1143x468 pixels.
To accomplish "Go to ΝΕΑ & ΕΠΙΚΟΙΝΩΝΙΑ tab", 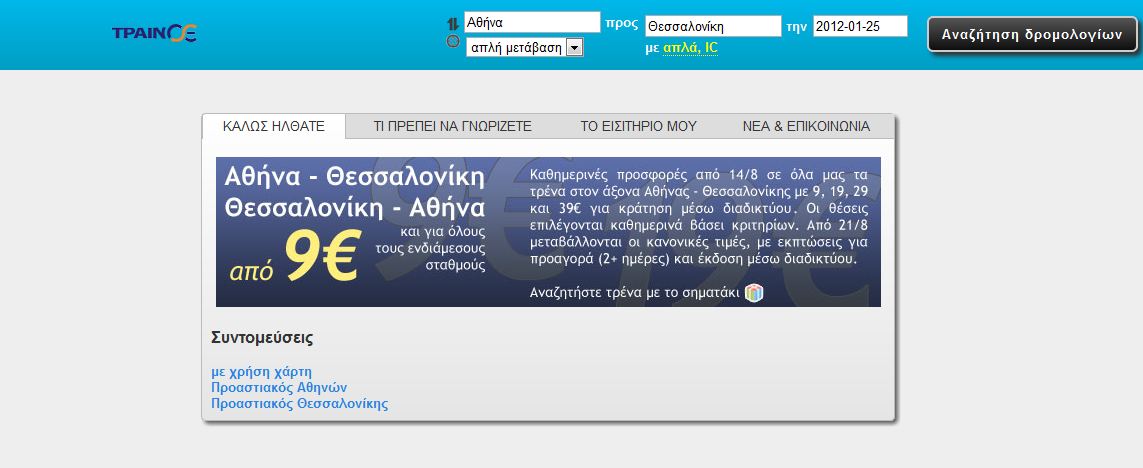I will coord(806,126).
